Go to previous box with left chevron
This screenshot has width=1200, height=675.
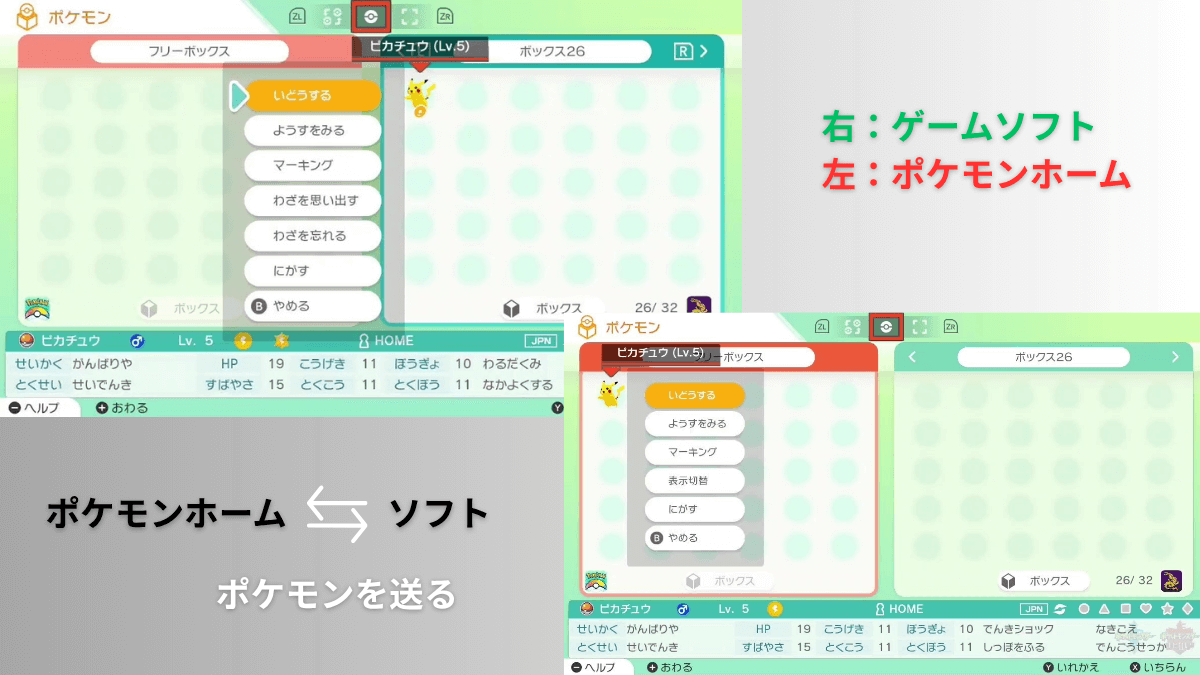click(912, 357)
